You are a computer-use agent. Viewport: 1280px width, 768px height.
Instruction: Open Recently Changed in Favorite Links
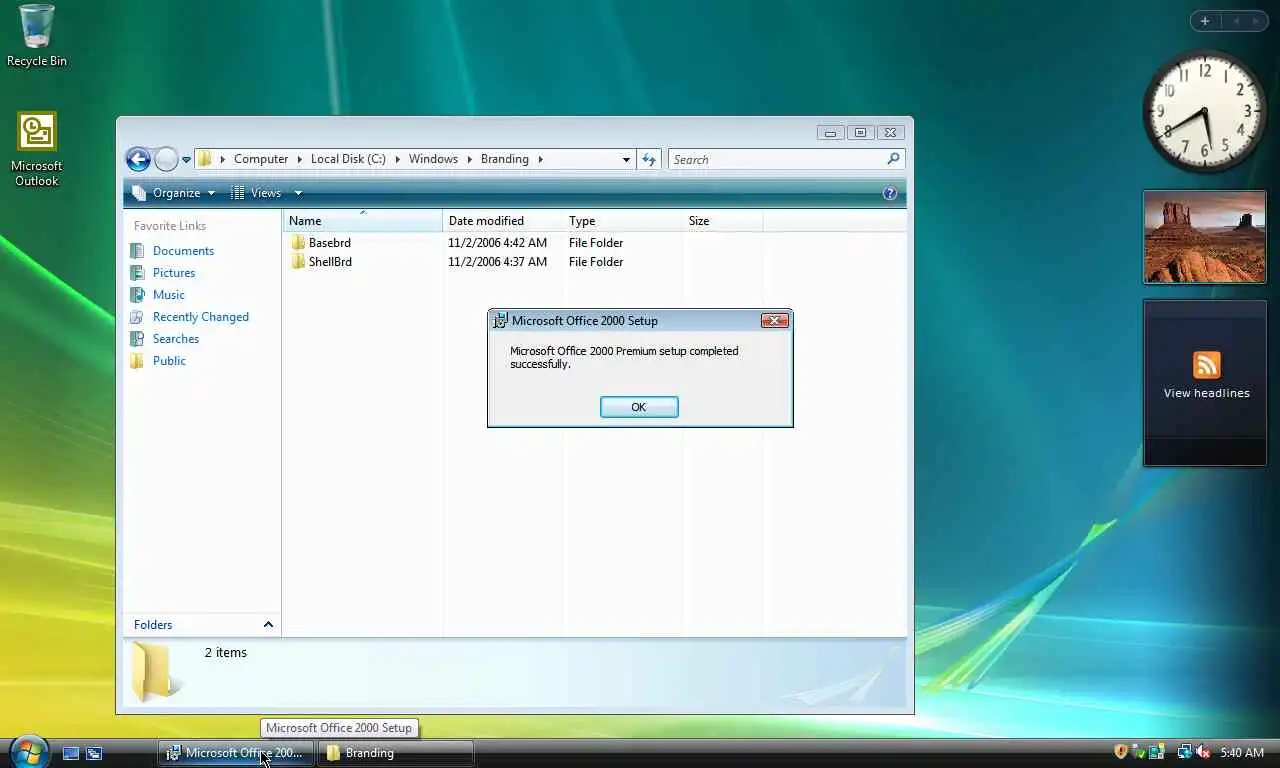(201, 317)
